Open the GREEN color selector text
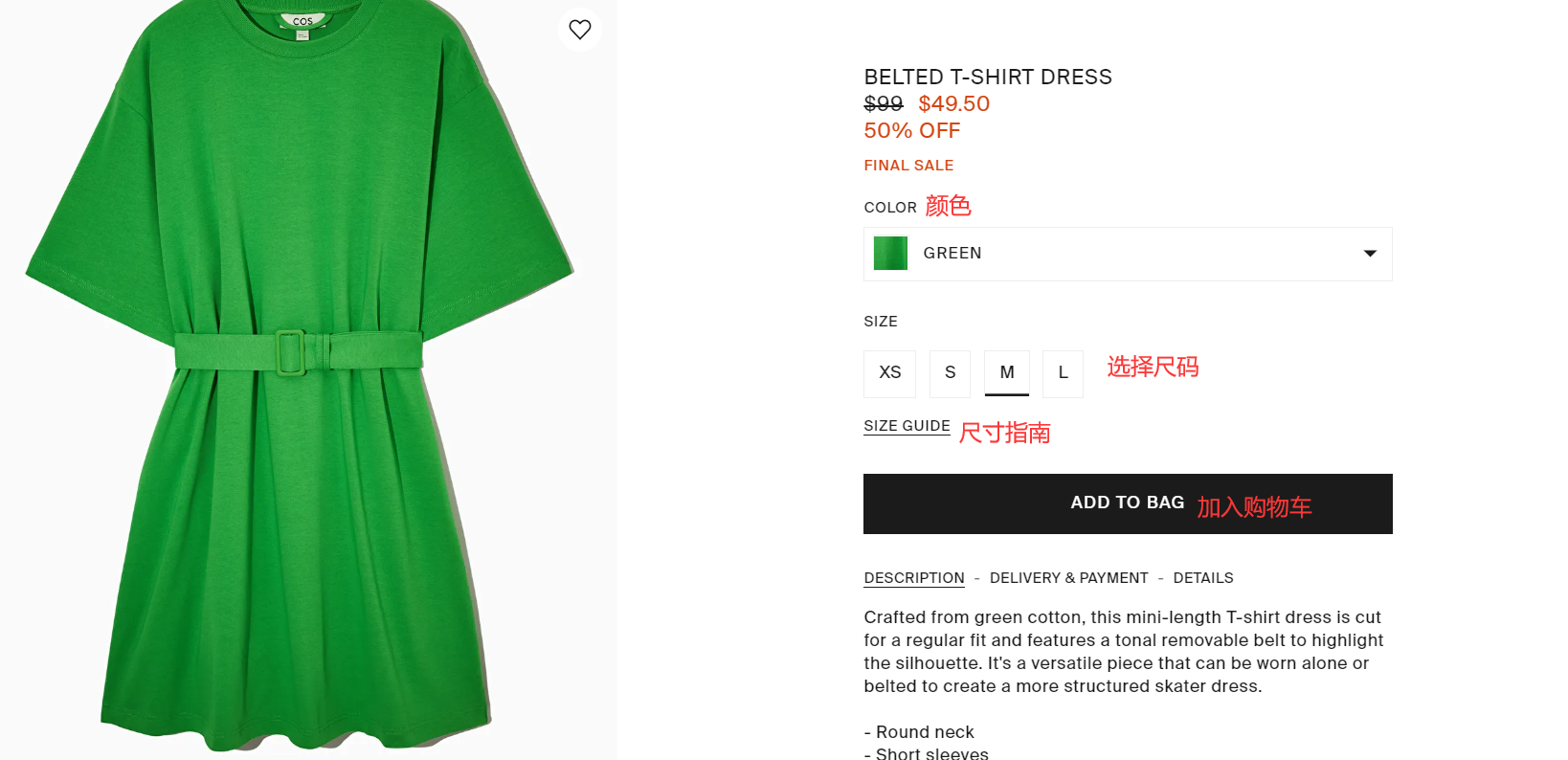 [952, 254]
